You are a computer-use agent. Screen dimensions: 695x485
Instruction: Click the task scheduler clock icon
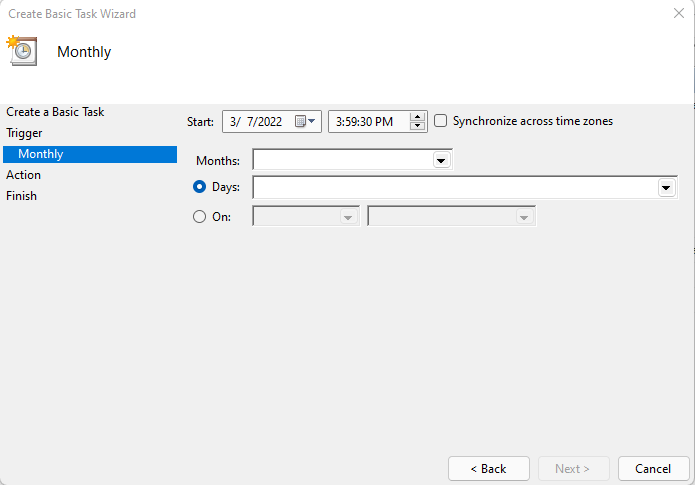22,51
